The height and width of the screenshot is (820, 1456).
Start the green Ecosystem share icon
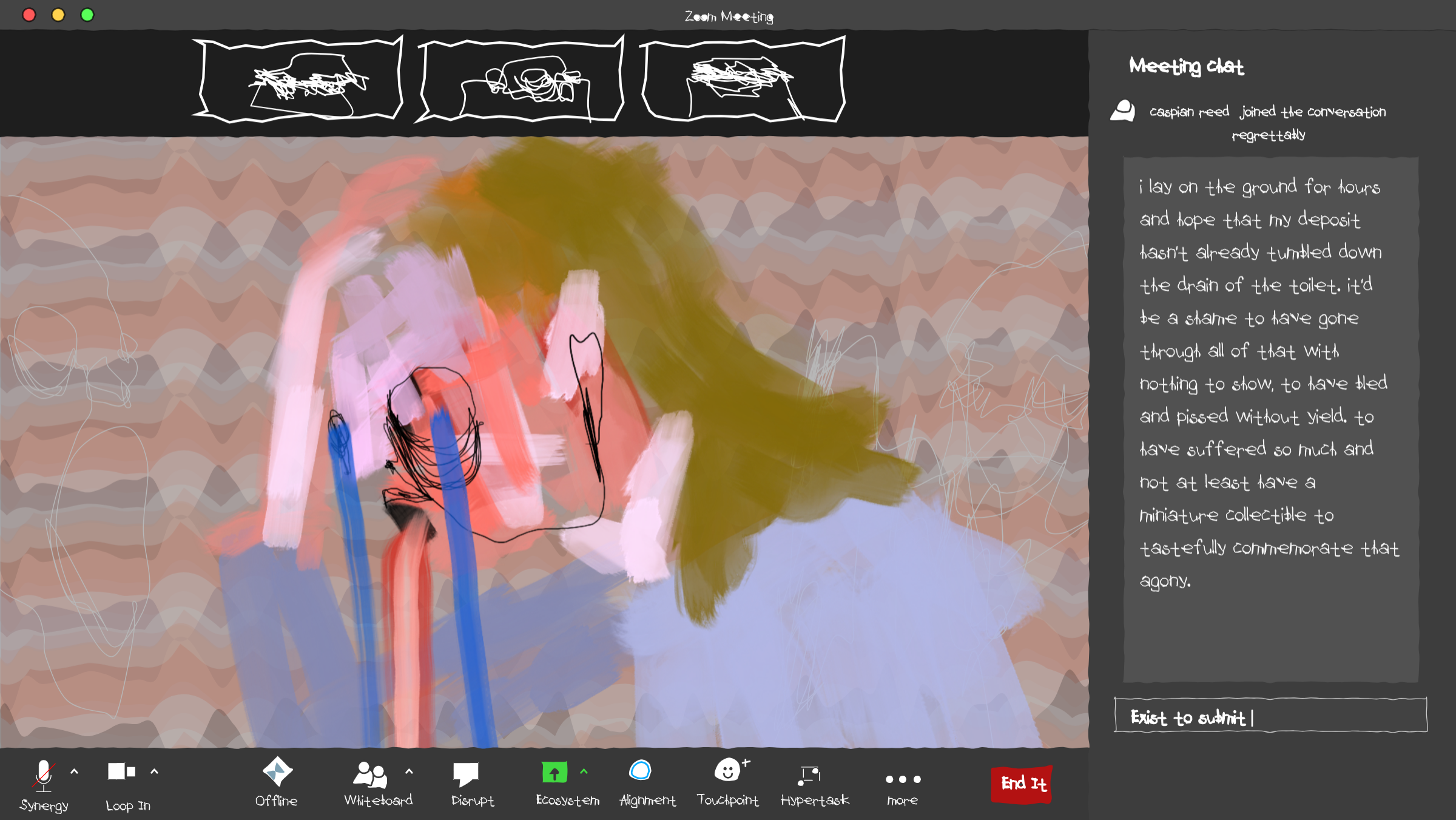[554, 772]
